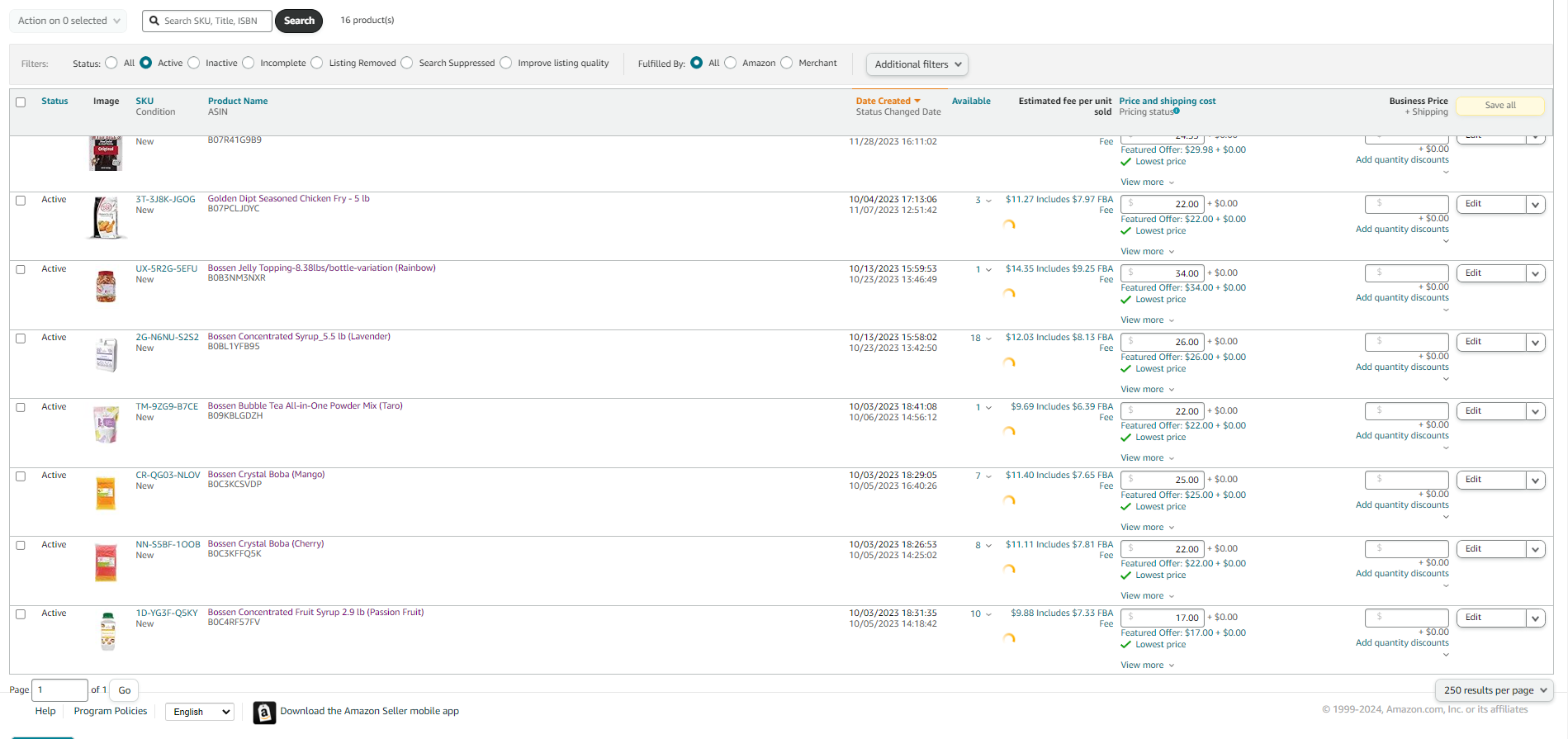Viewport: 1568px width, 739px height.
Task: Open Bossen Crystal Boba Mango product image
Action: pos(106,493)
